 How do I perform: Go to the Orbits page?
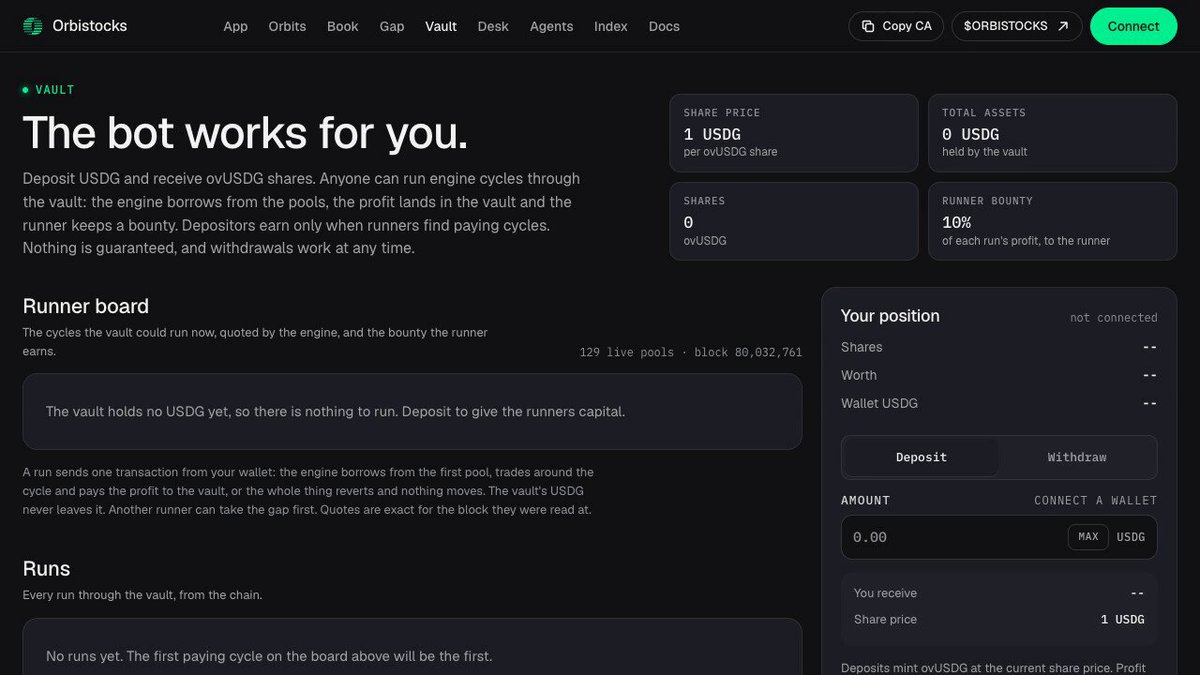pos(288,26)
